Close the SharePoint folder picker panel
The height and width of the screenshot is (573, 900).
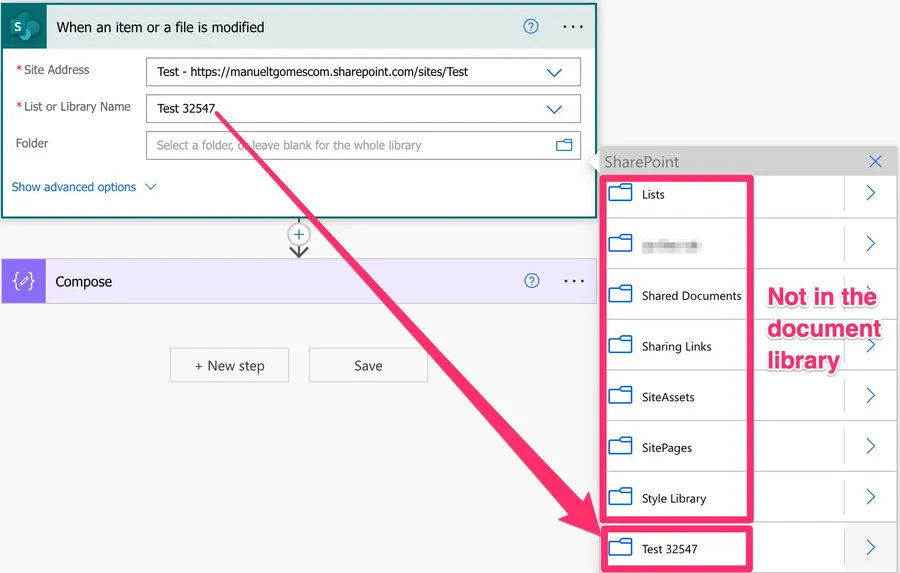click(875, 161)
